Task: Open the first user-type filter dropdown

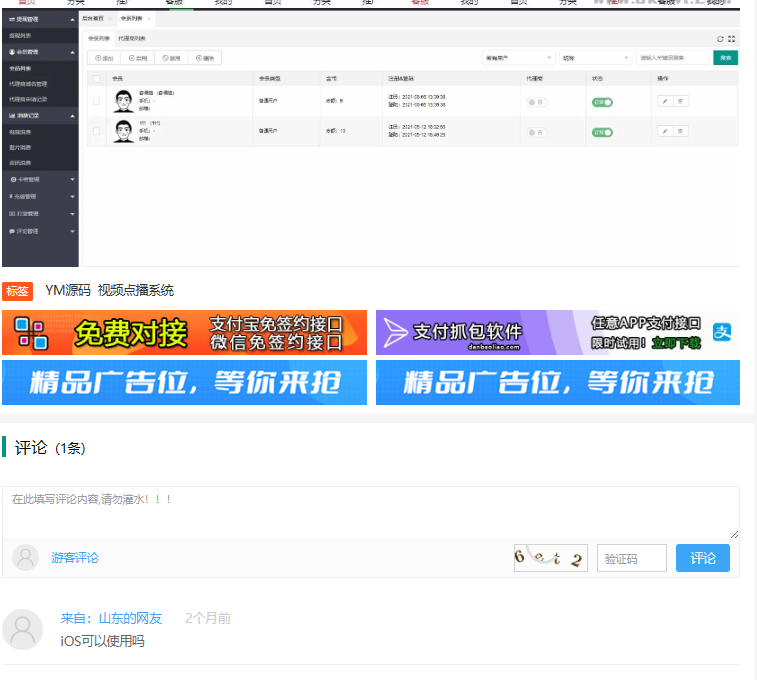Action: click(515, 58)
